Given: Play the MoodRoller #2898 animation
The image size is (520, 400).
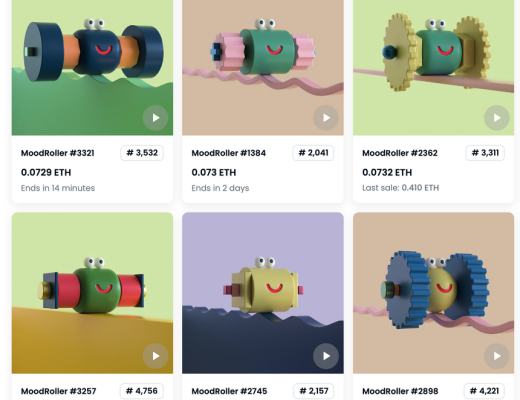Looking at the screenshot, I should pyautogui.click(x=497, y=356).
